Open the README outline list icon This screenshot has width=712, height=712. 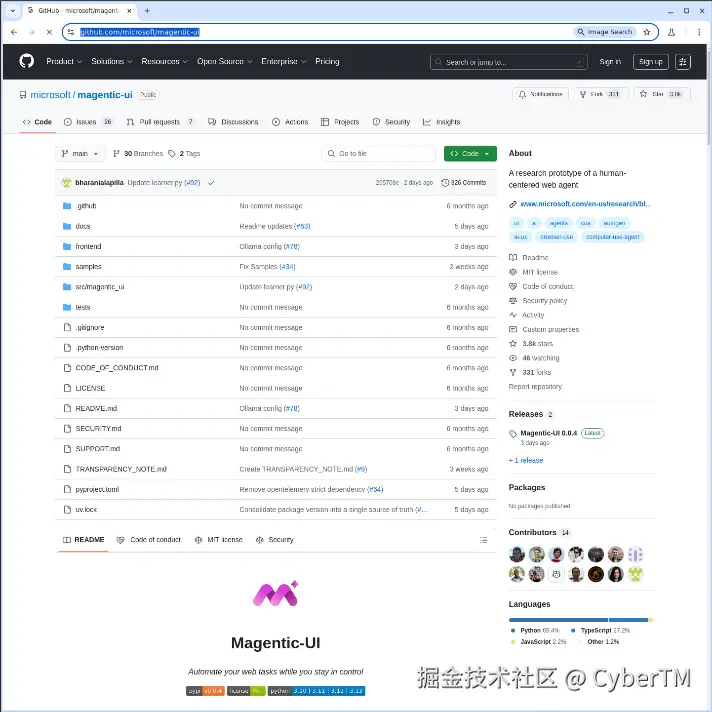[484, 540]
